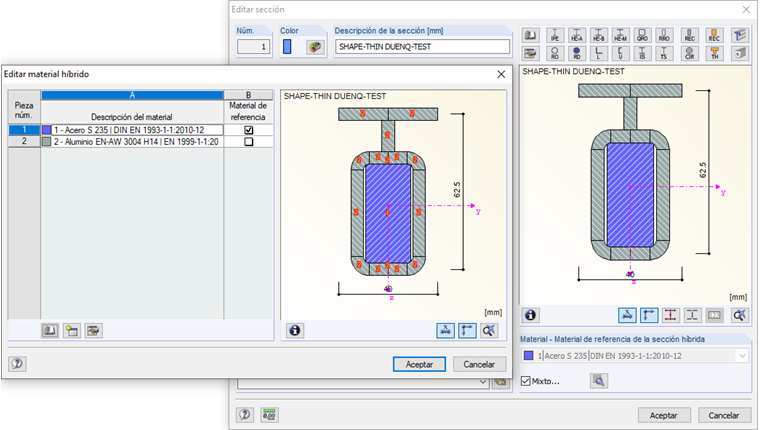Open material library in hybrid material dialog
The height and width of the screenshot is (430, 760).
click(x=50, y=331)
